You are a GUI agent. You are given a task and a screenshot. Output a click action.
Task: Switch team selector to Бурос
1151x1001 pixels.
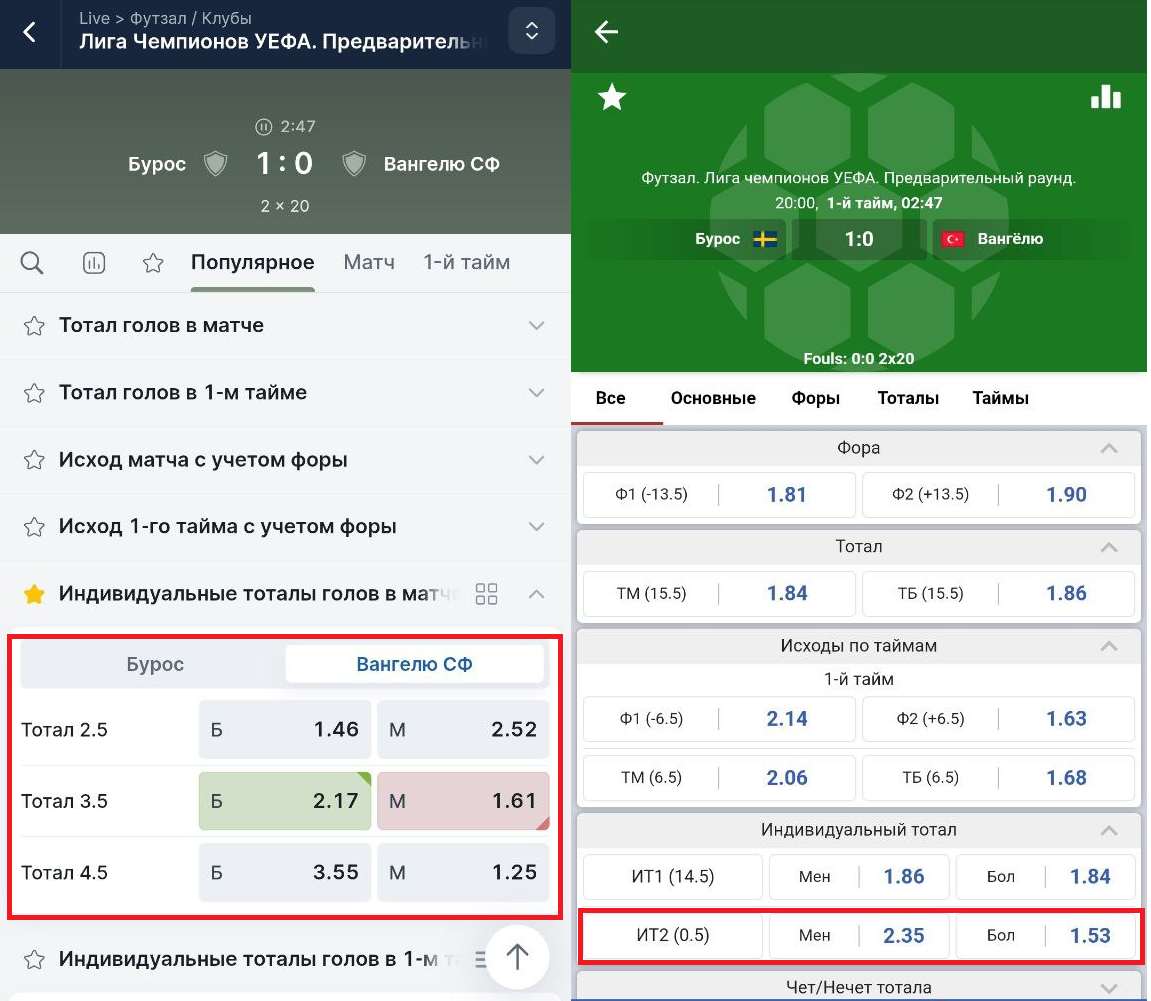click(155, 664)
